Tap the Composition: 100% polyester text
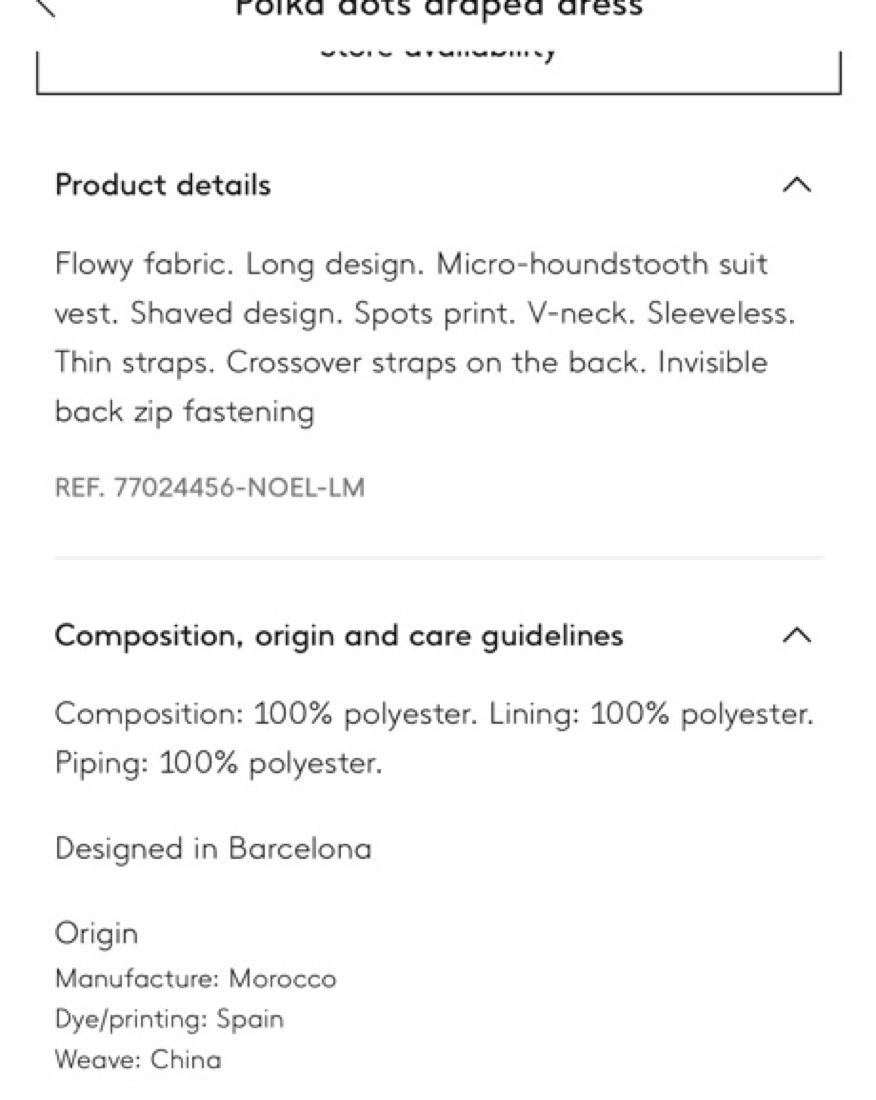This screenshot has width=876, height=1100. (266, 714)
